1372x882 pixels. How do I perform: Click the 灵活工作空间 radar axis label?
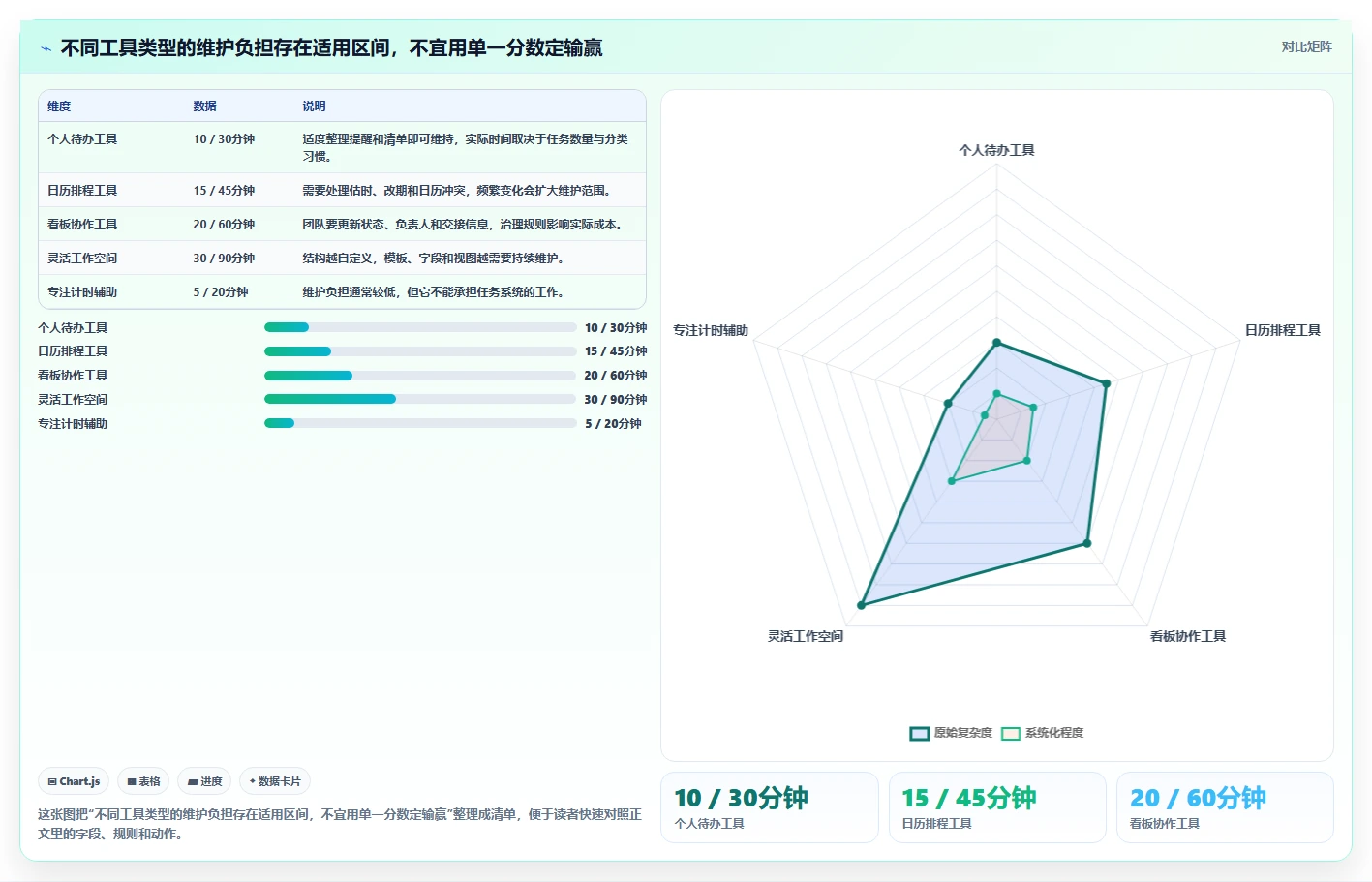pyautogui.click(x=806, y=637)
